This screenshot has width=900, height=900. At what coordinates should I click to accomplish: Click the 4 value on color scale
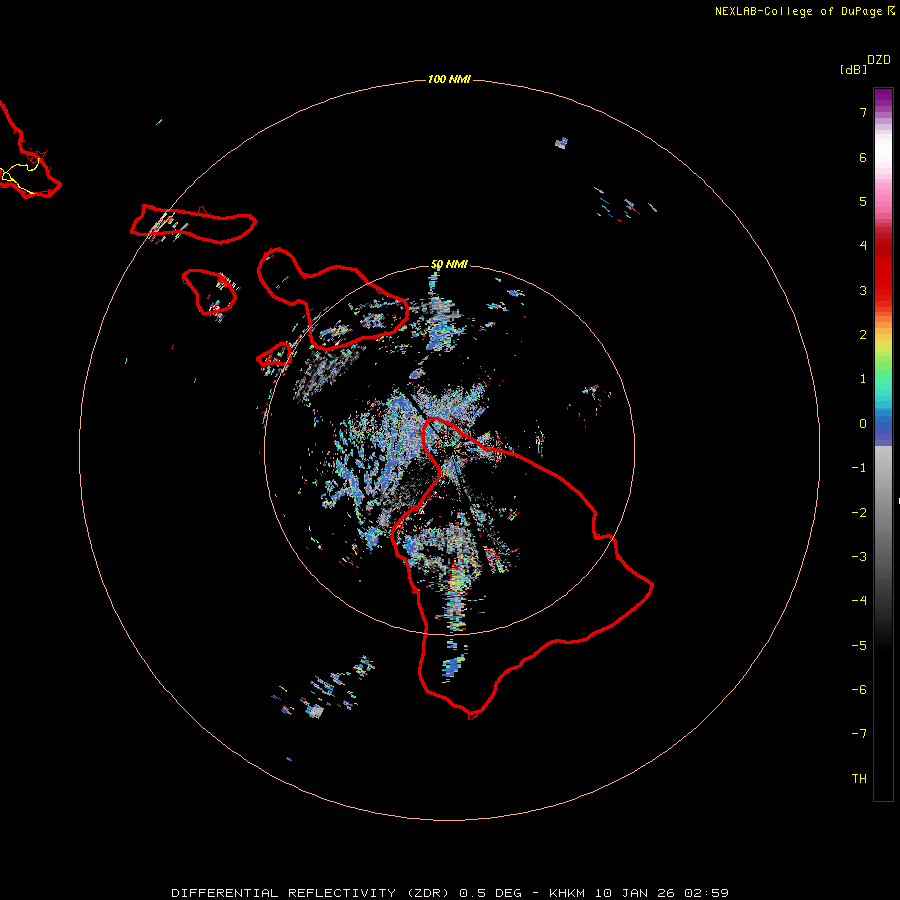point(863,246)
